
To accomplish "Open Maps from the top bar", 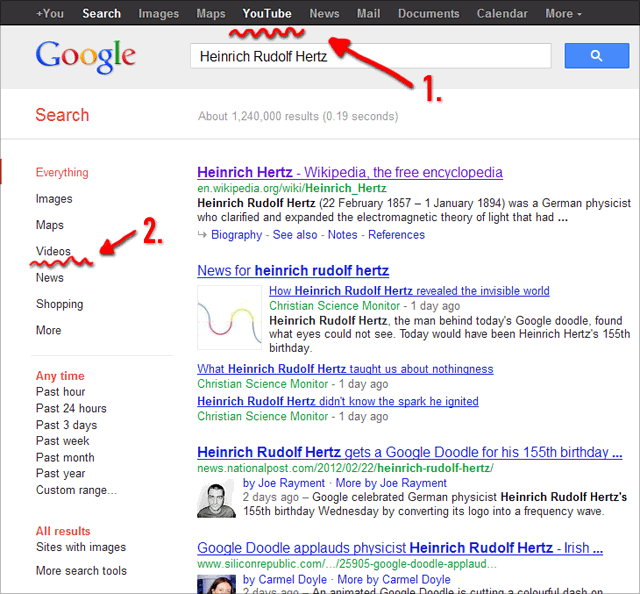I will click(211, 13).
